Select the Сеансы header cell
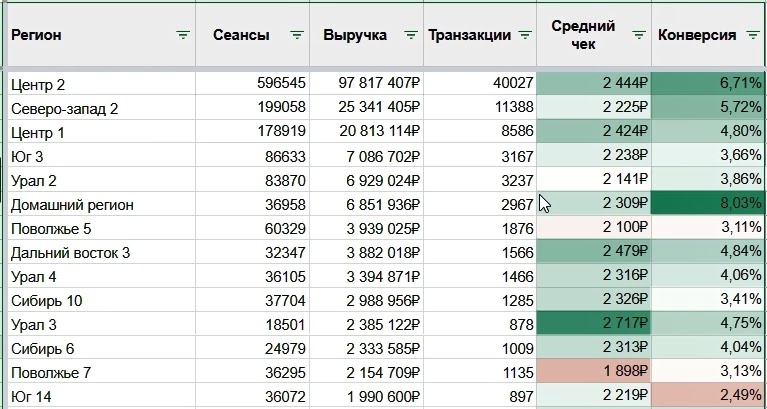This screenshot has width=767, height=409. [x=252, y=35]
